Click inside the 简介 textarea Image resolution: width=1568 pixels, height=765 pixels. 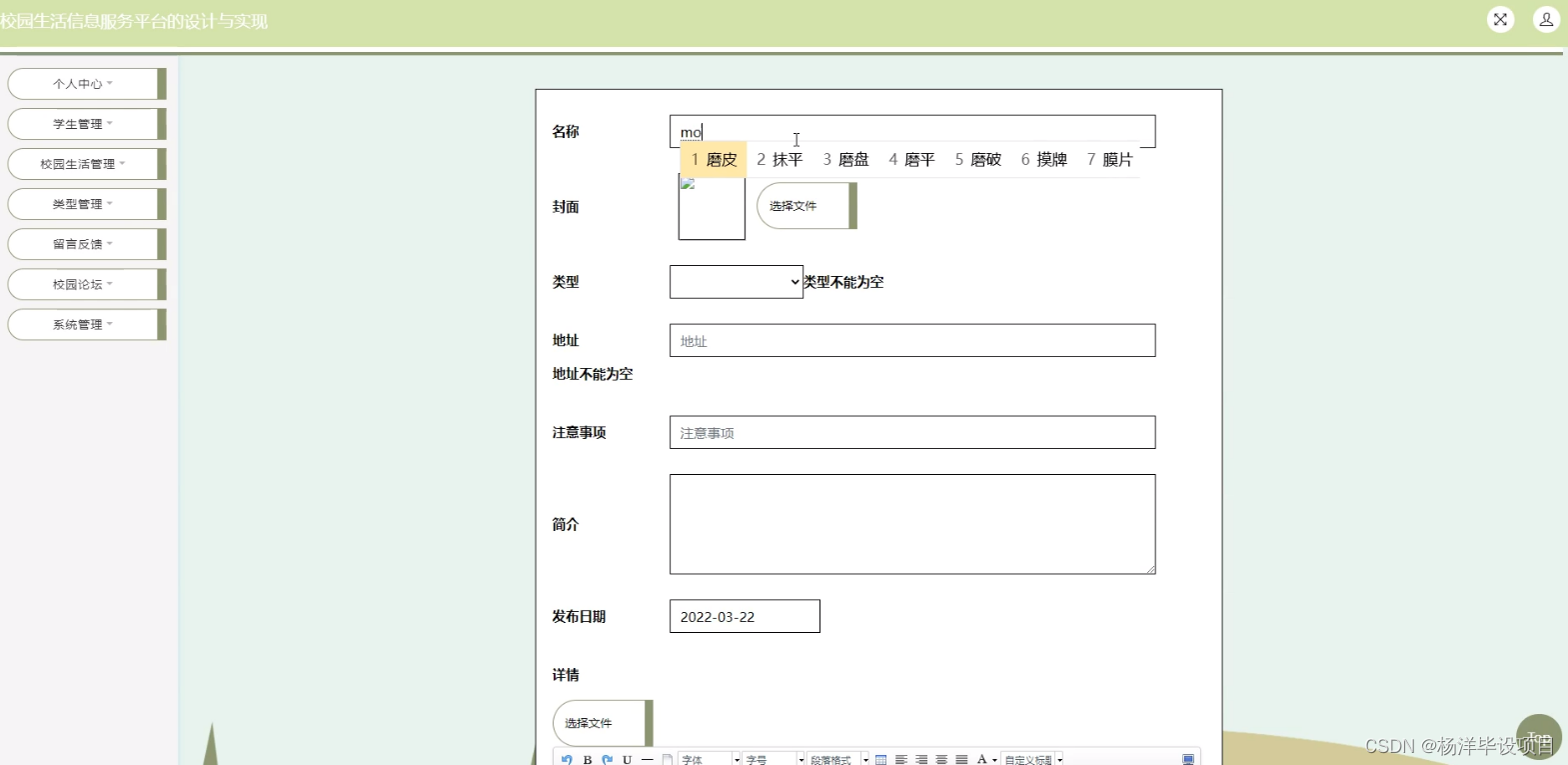pyautogui.click(x=912, y=524)
